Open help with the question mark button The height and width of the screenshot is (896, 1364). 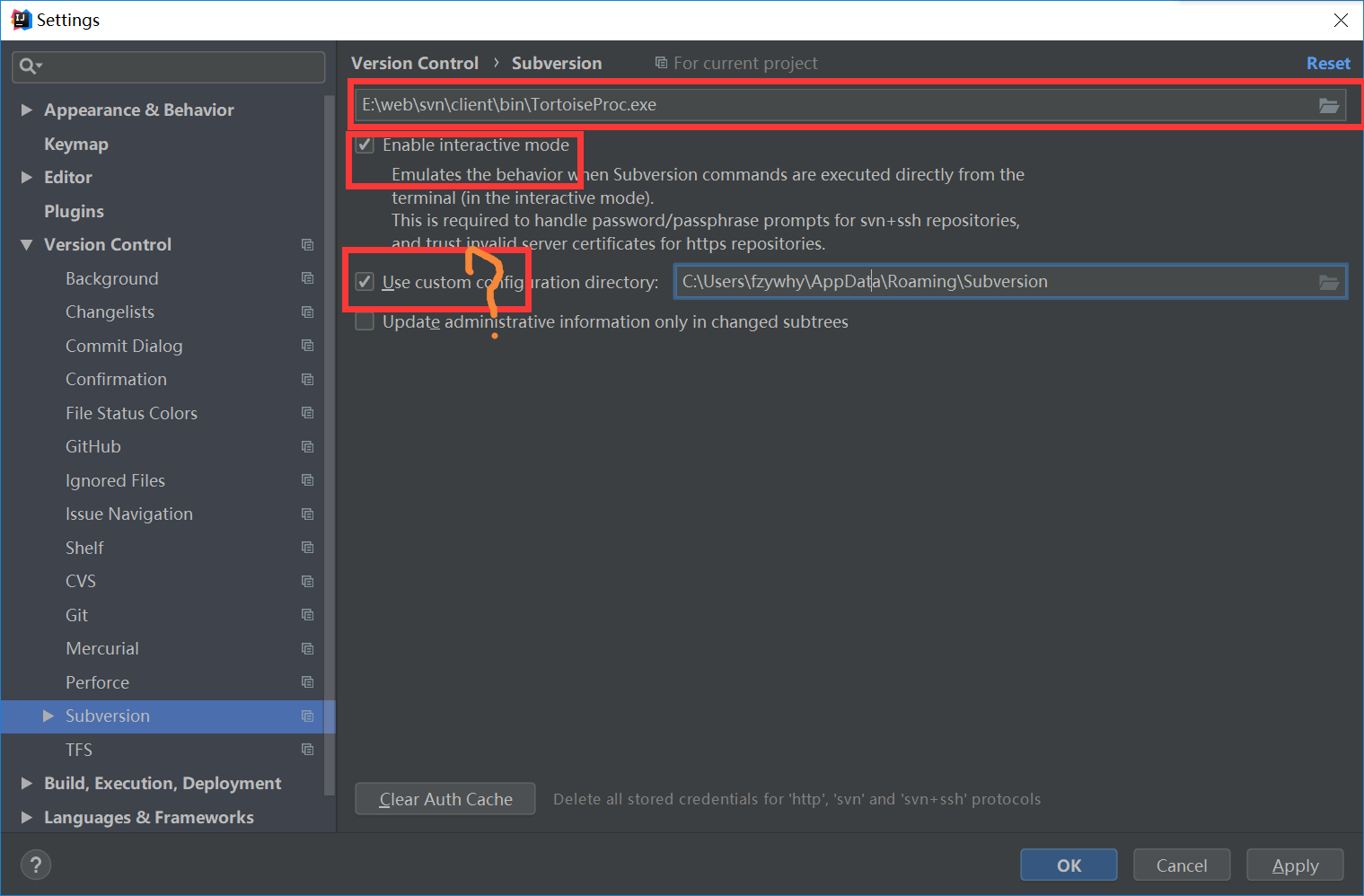coord(36,865)
